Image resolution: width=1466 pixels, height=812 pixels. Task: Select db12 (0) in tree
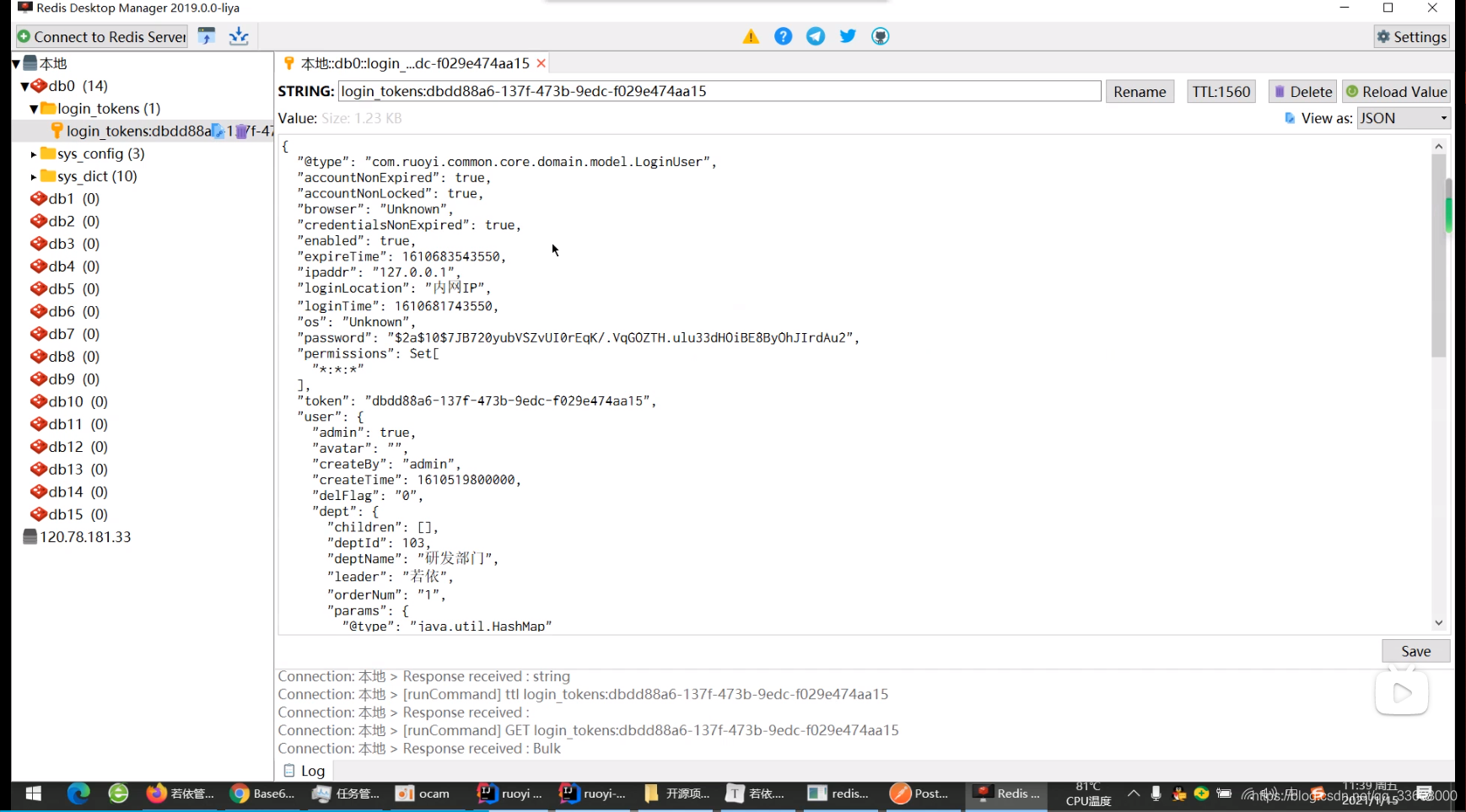click(69, 447)
